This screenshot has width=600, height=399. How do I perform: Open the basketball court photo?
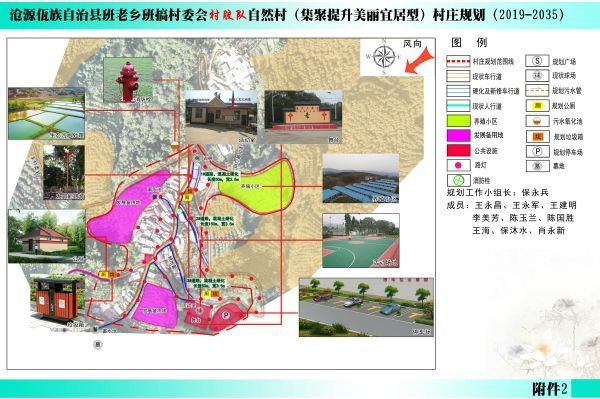(x=361, y=241)
